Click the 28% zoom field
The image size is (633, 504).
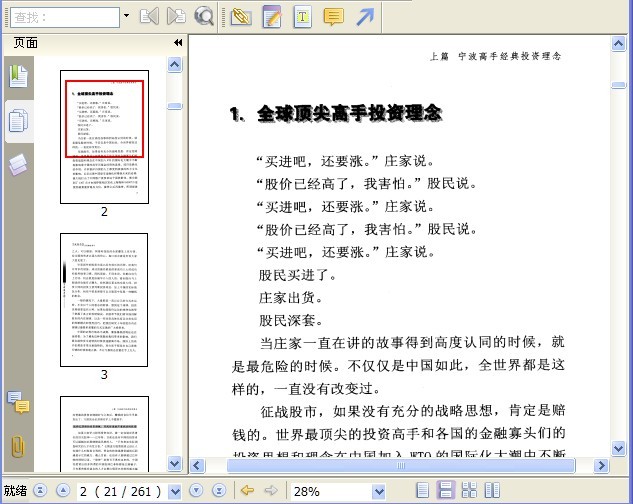[x=331, y=491]
